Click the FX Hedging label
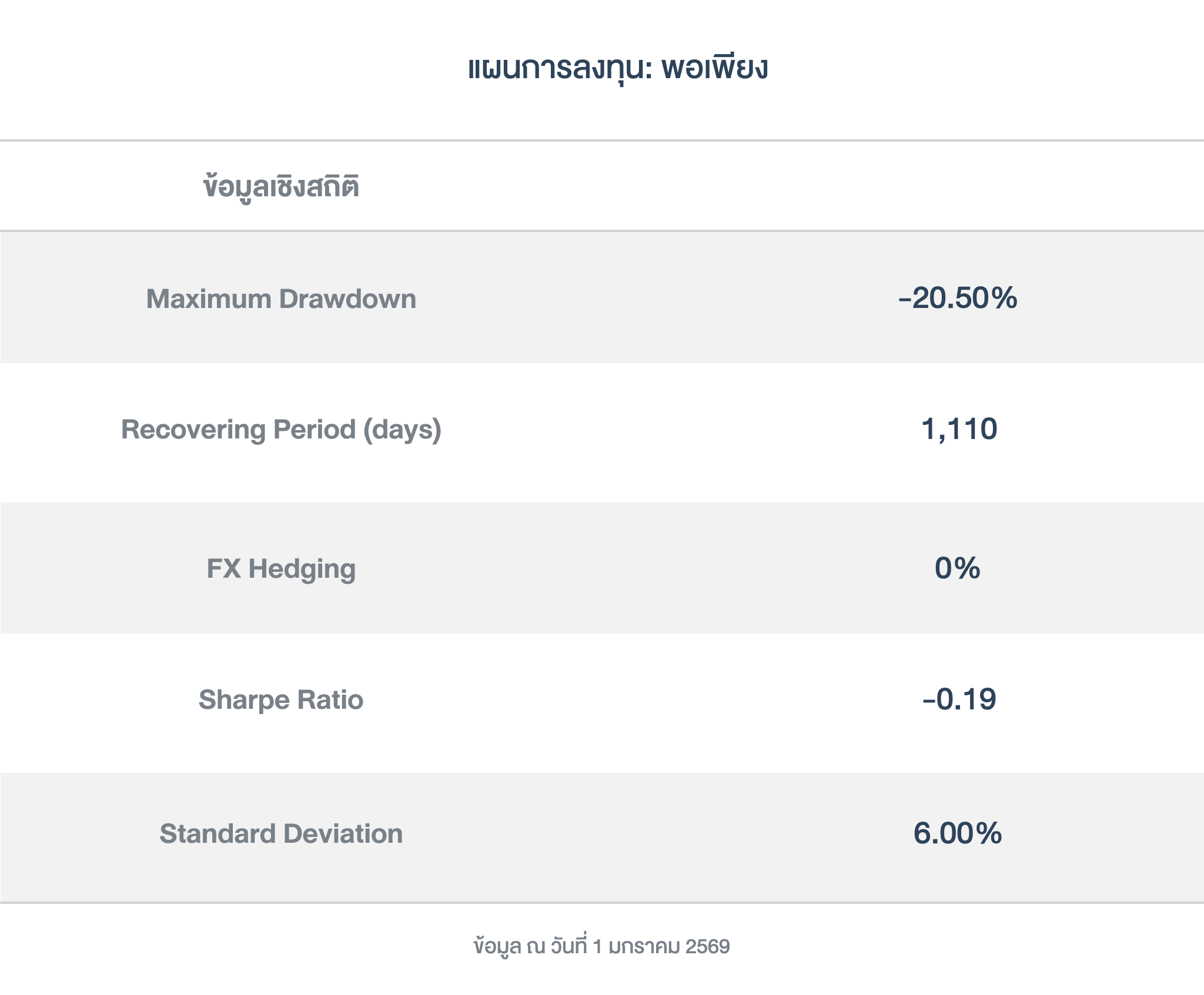The height and width of the screenshot is (995, 1204). pos(281,569)
